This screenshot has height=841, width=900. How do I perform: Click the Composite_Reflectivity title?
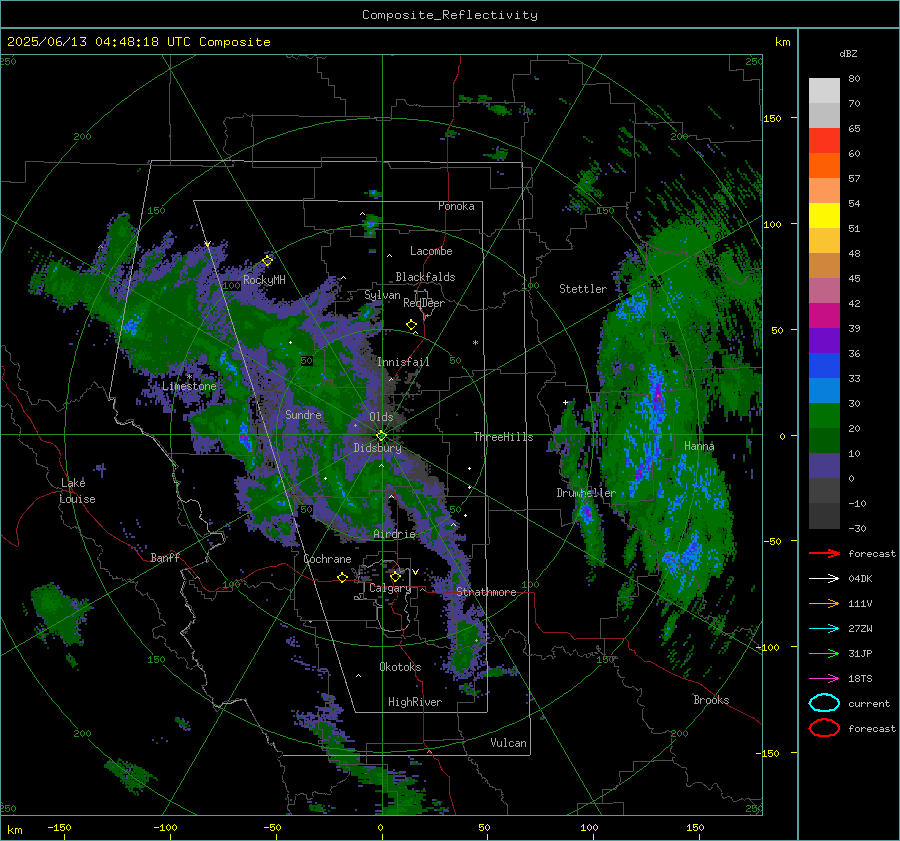pos(450,15)
